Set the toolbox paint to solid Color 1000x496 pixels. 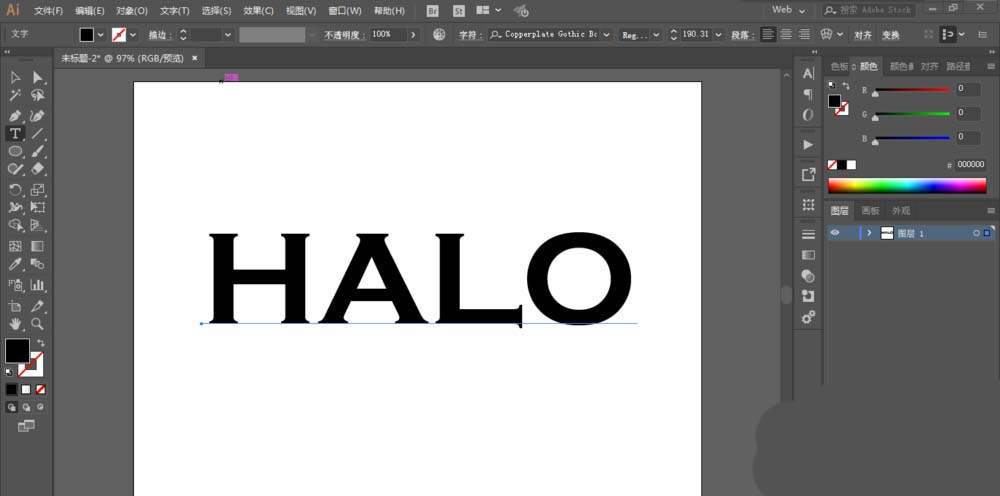coord(11,389)
